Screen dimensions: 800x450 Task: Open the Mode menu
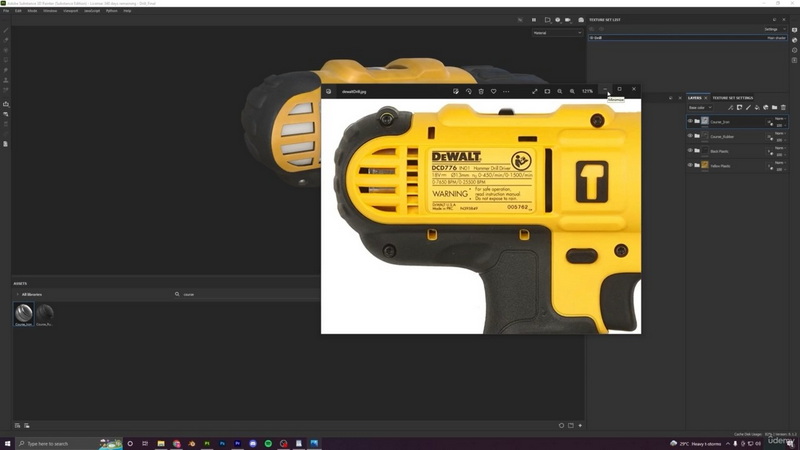tap(32, 11)
